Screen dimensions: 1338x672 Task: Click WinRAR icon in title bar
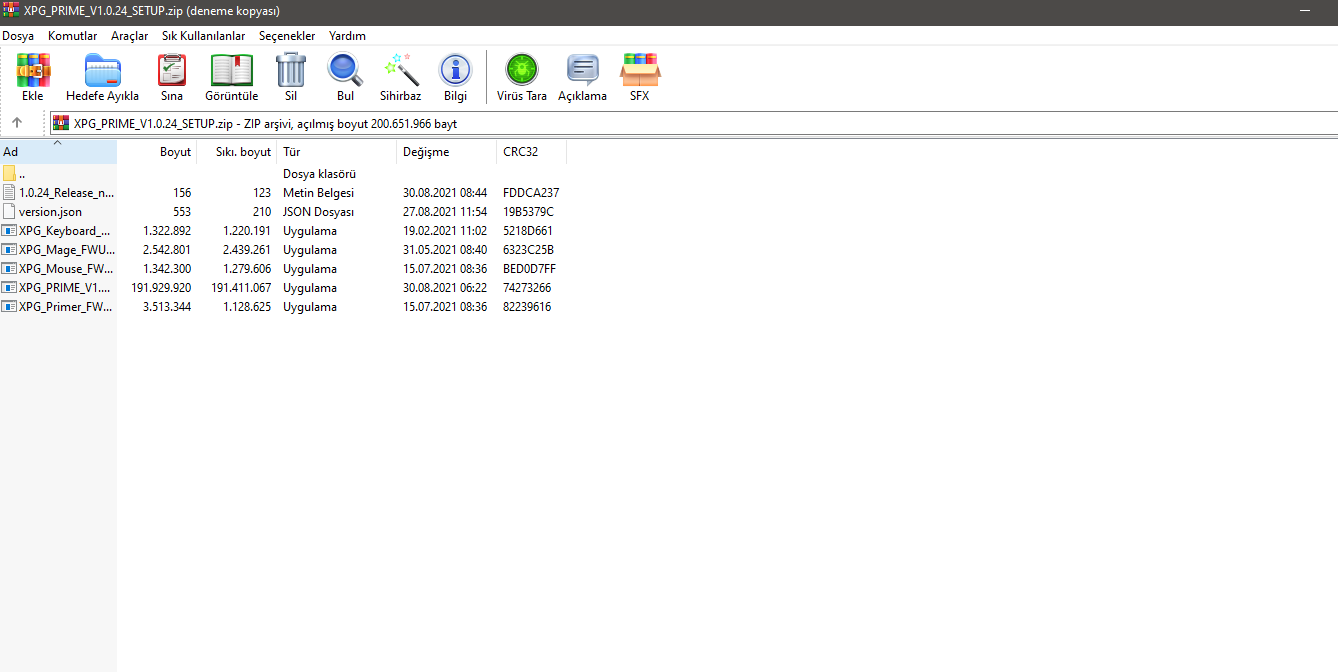click(11, 11)
